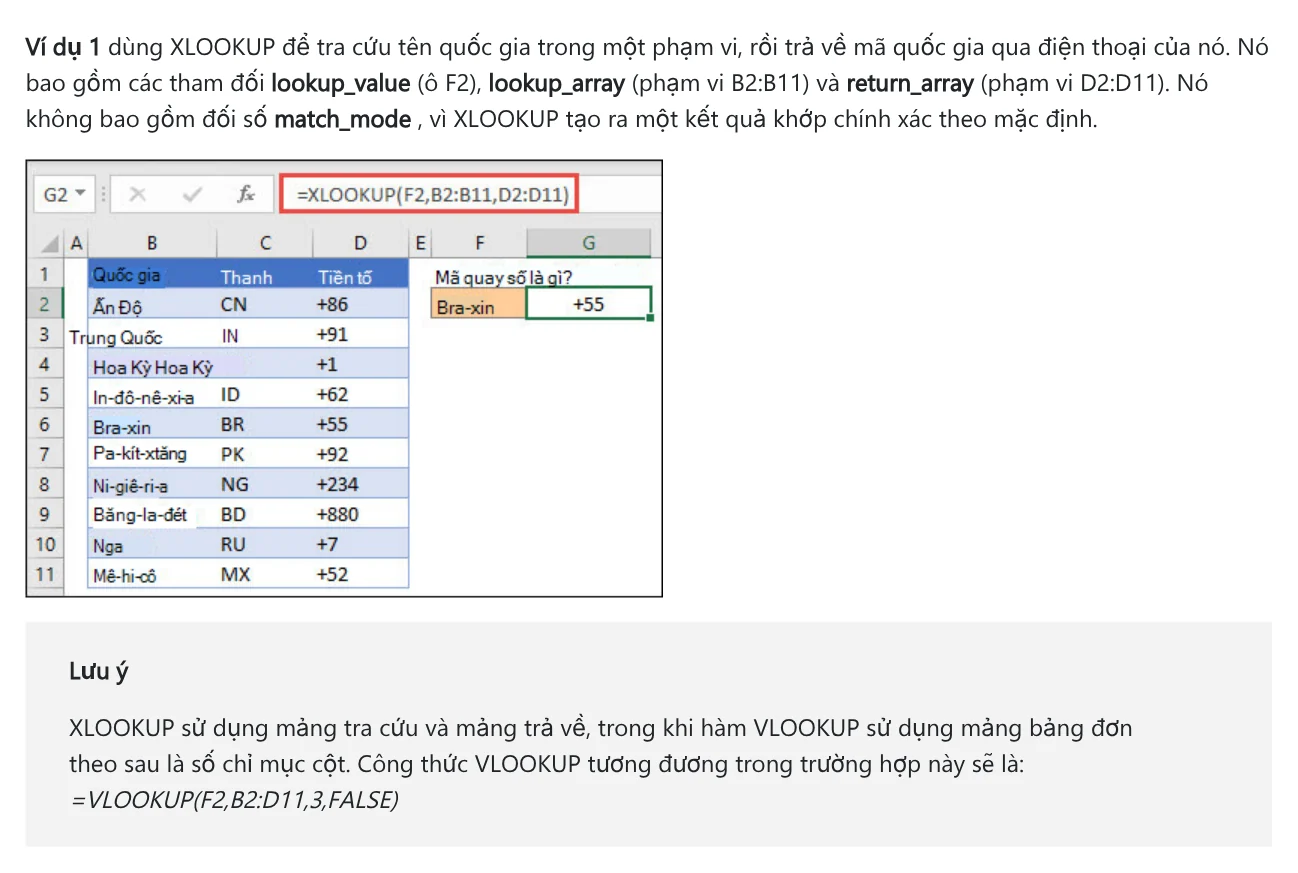Viewport: 1298px width, 873px height.
Task: Click the select-all corner triangle of the sheet
Action: (49, 243)
